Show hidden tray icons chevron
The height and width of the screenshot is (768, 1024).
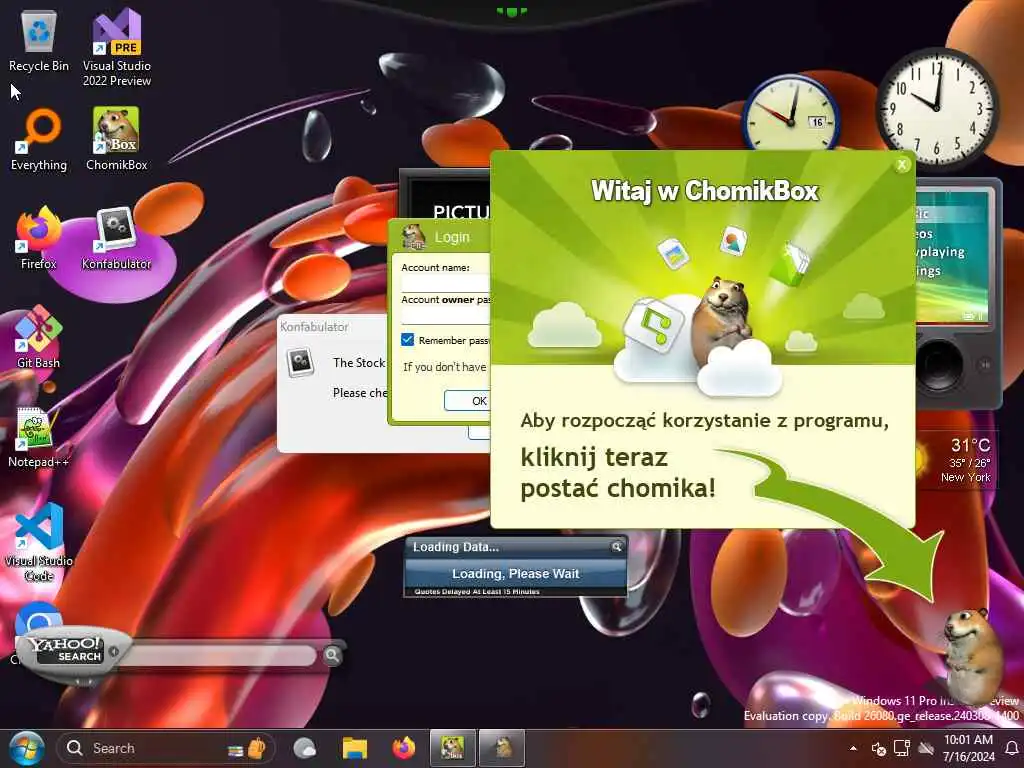[853, 748]
